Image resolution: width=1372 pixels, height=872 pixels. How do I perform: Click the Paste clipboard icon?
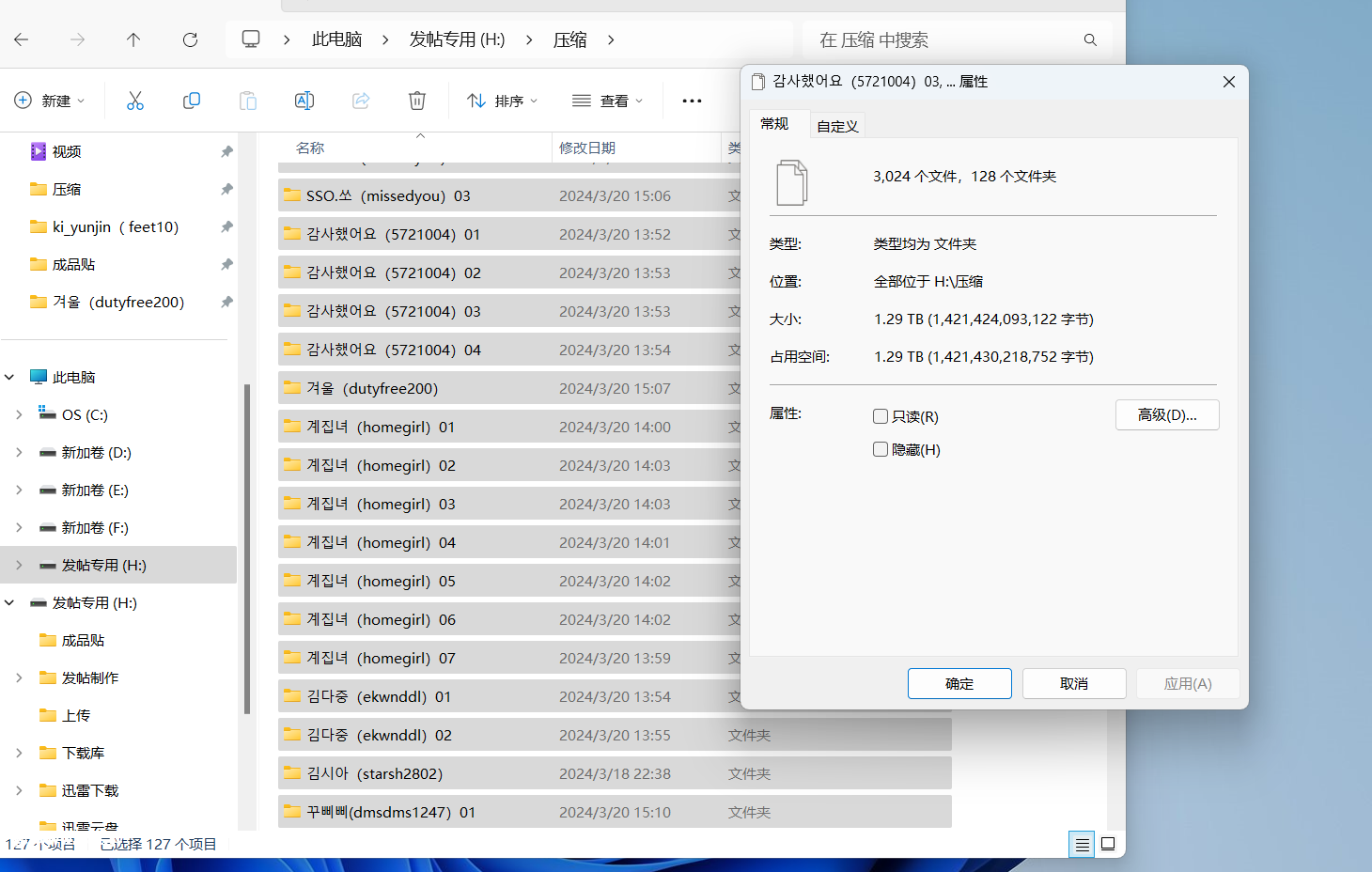pyautogui.click(x=248, y=101)
